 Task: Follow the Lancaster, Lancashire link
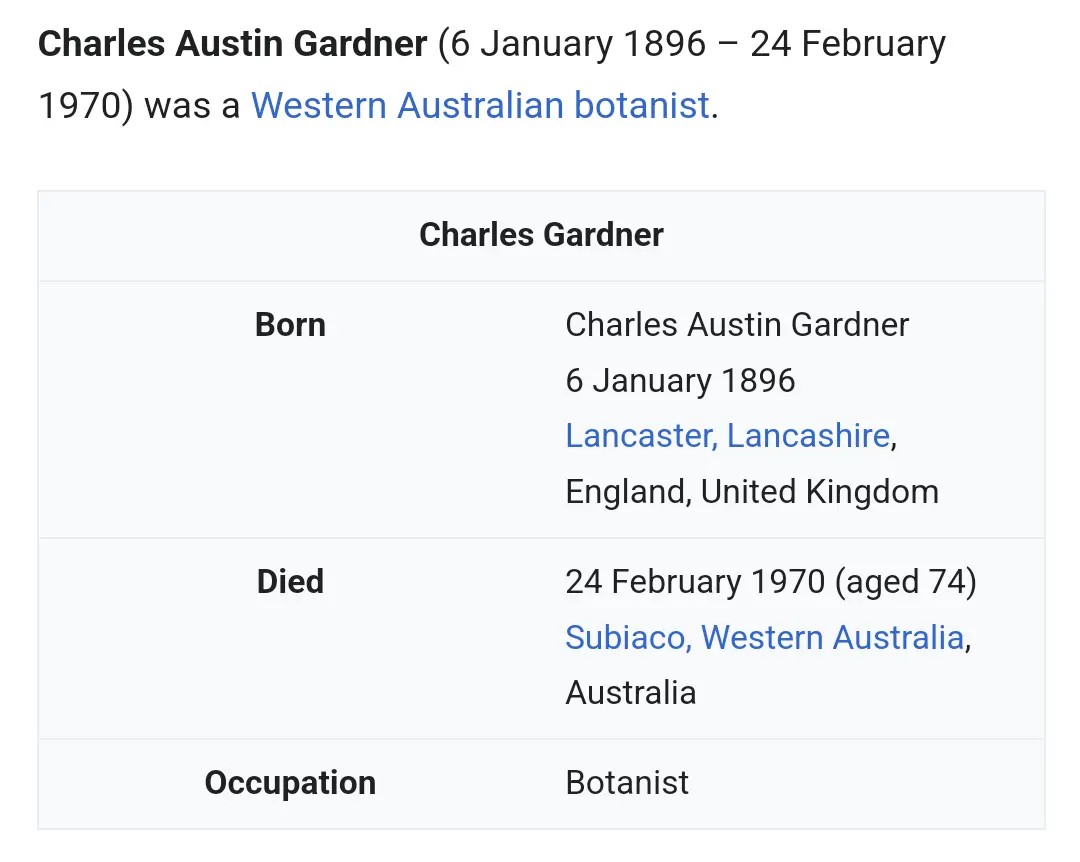click(728, 435)
